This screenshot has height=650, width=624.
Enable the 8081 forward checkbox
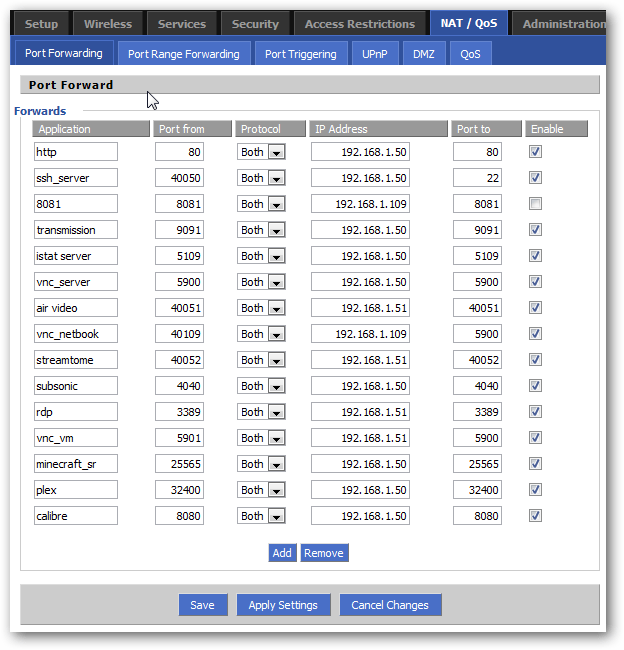pyautogui.click(x=535, y=204)
